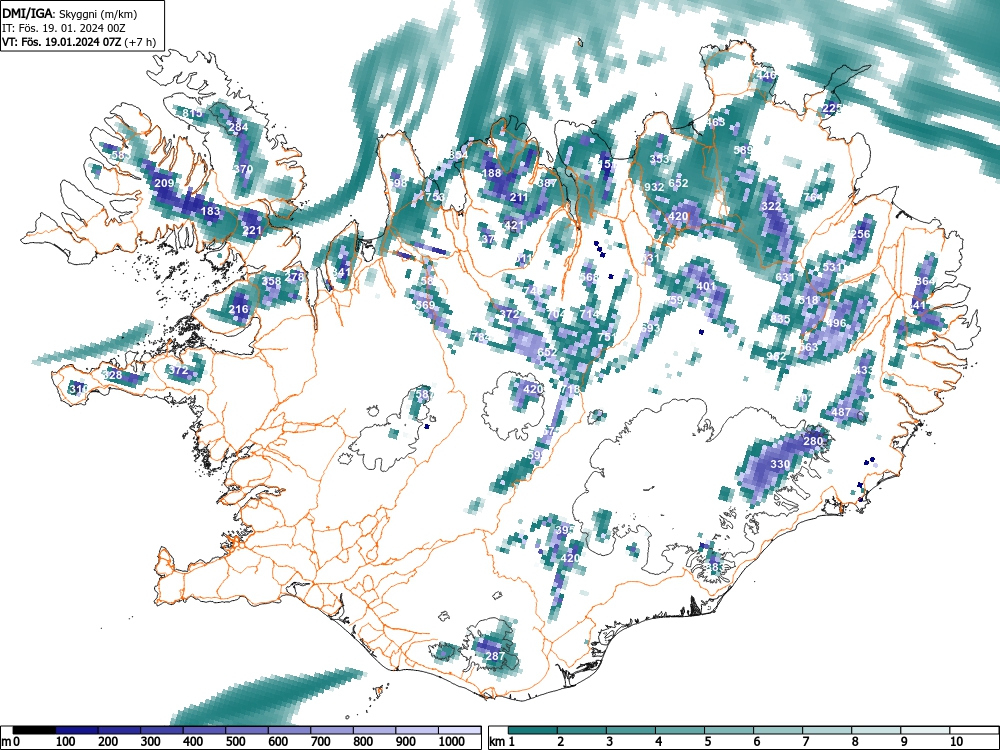Pick the swatch between 5 and 6 on km scale
The width and height of the screenshot is (1000, 750).
[728, 730]
